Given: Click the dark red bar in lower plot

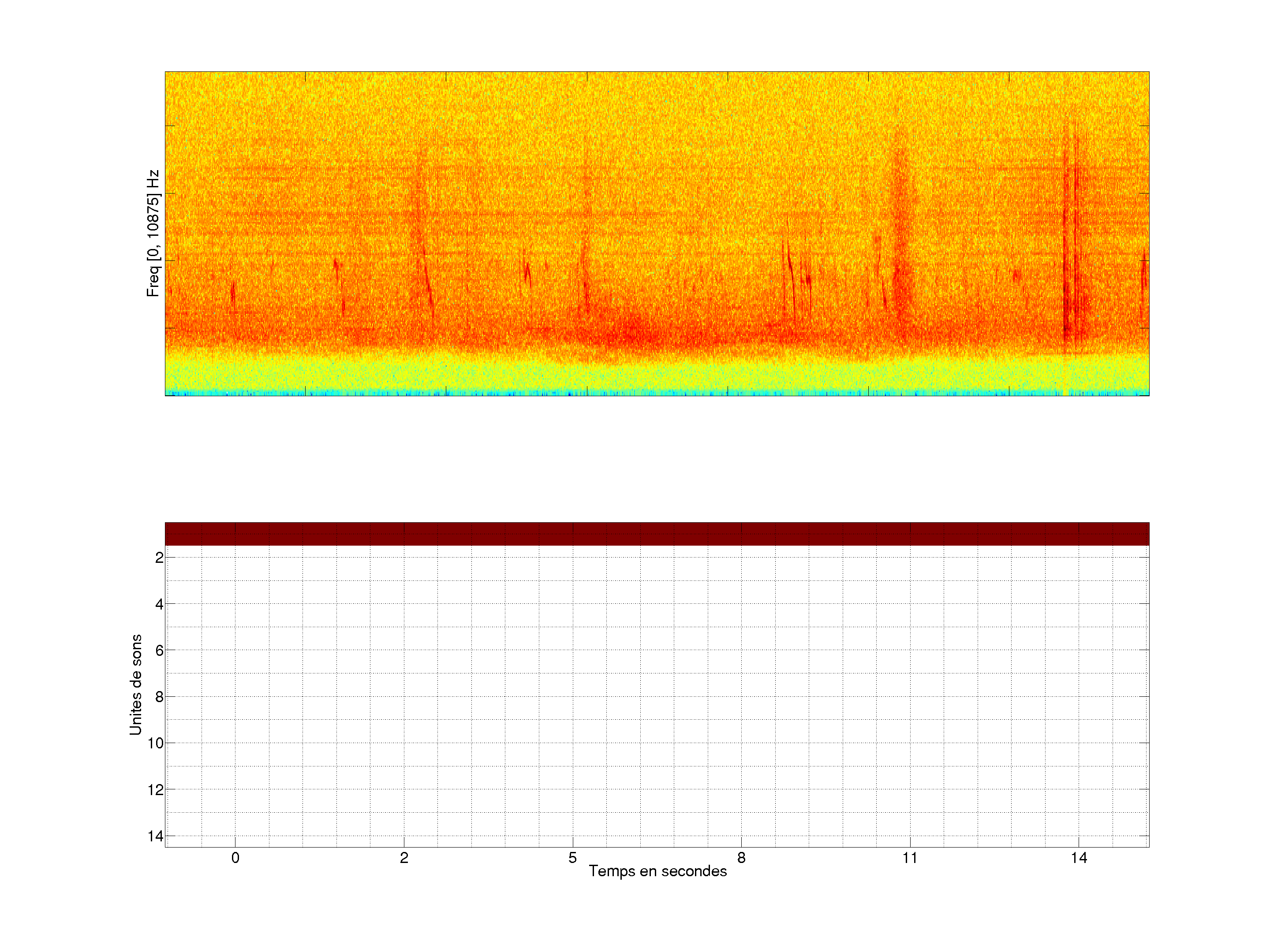Looking at the screenshot, I should coord(657,534).
